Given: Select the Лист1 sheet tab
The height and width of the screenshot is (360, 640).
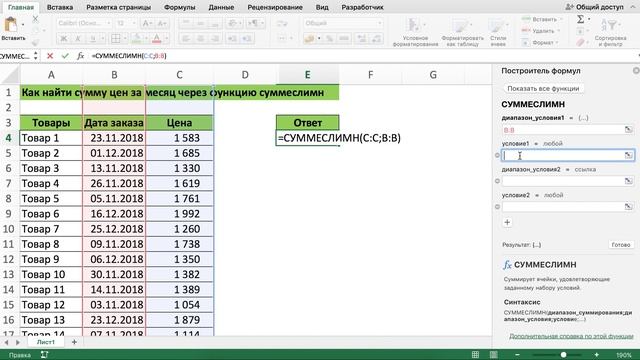Looking at the screenshot, I should point(46,342).
